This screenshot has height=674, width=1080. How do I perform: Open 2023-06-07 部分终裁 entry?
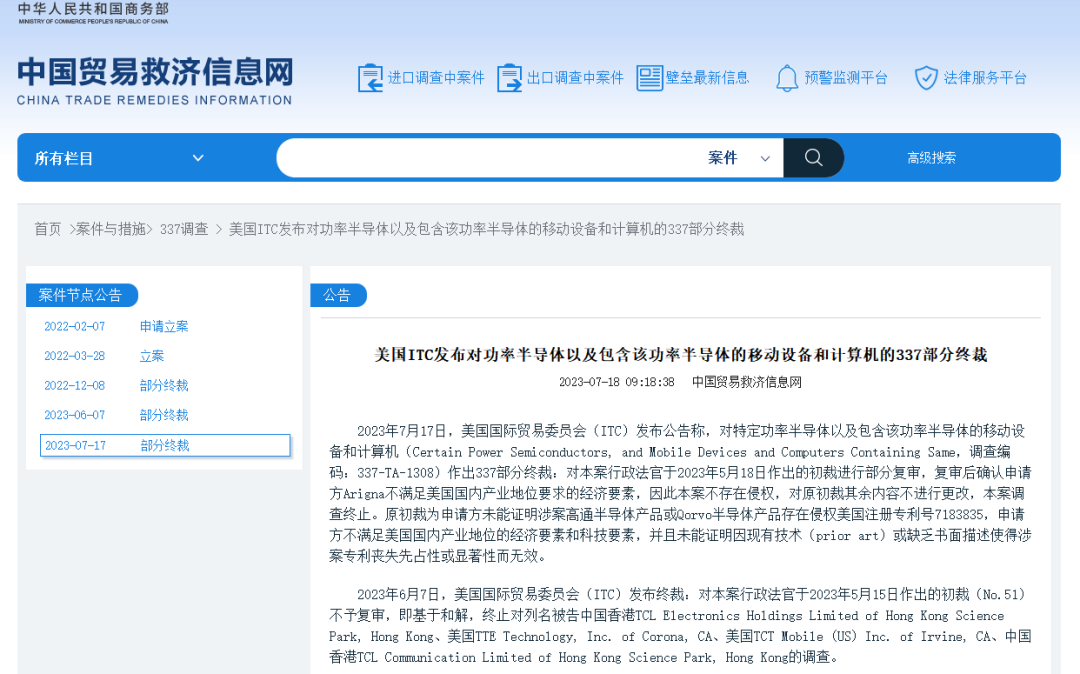116,415
